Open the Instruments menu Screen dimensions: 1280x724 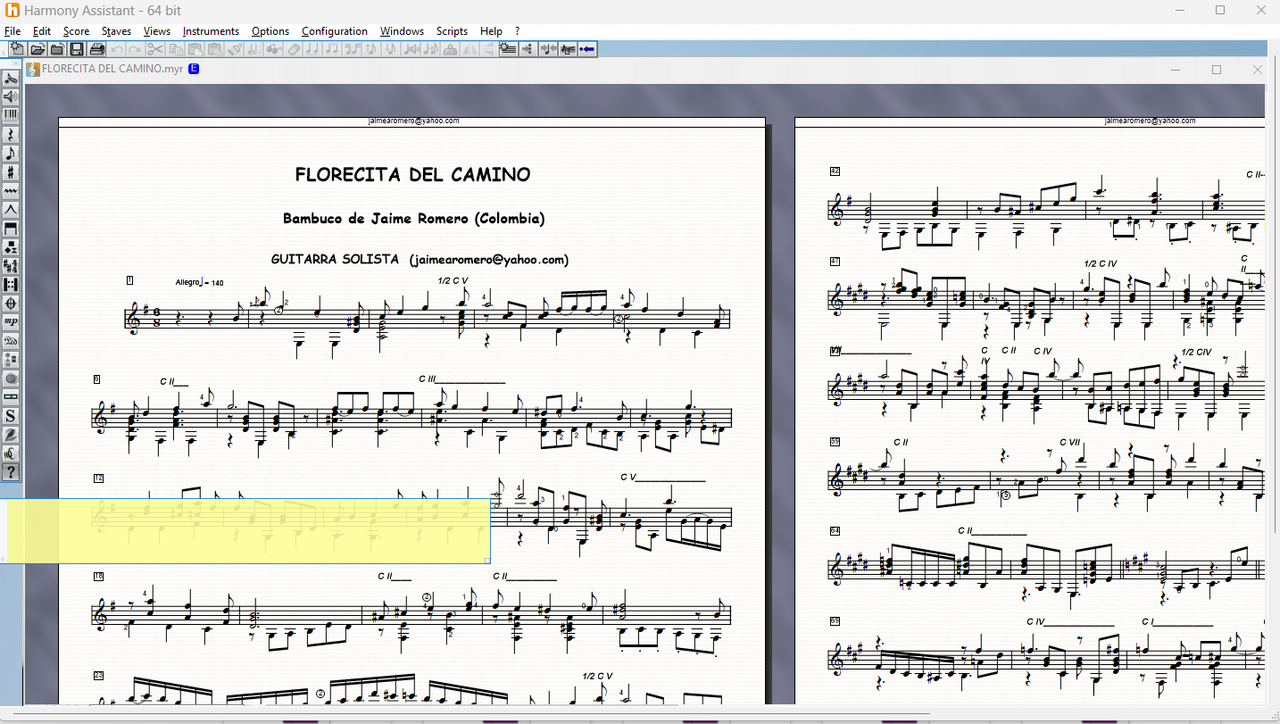[210, 31]
